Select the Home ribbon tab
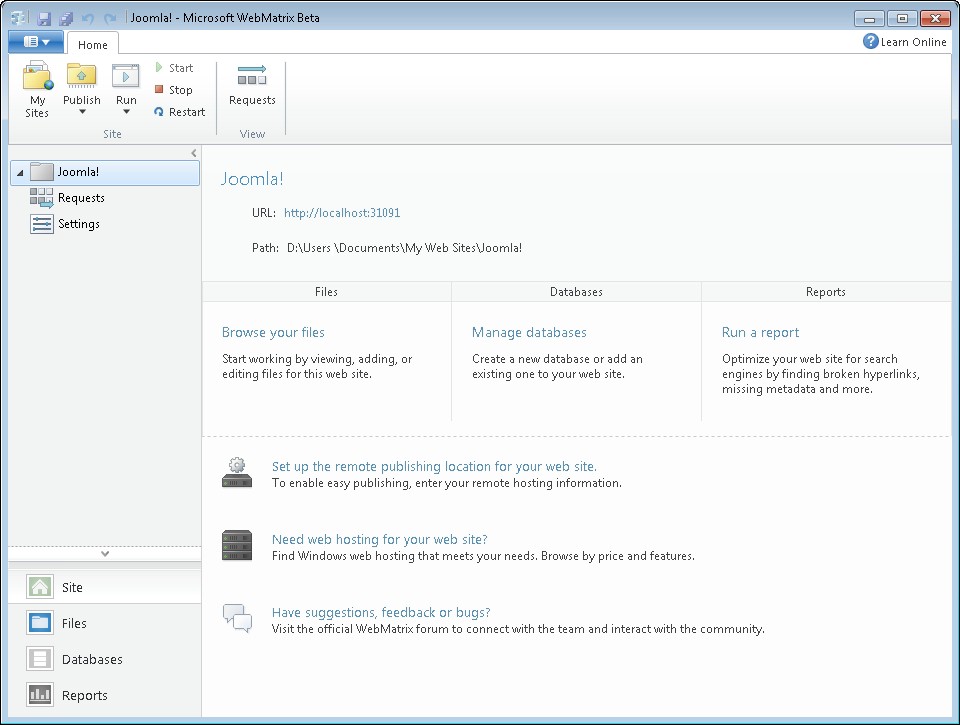960x725 pixels. pyautogui.click(x=92, y=45)
